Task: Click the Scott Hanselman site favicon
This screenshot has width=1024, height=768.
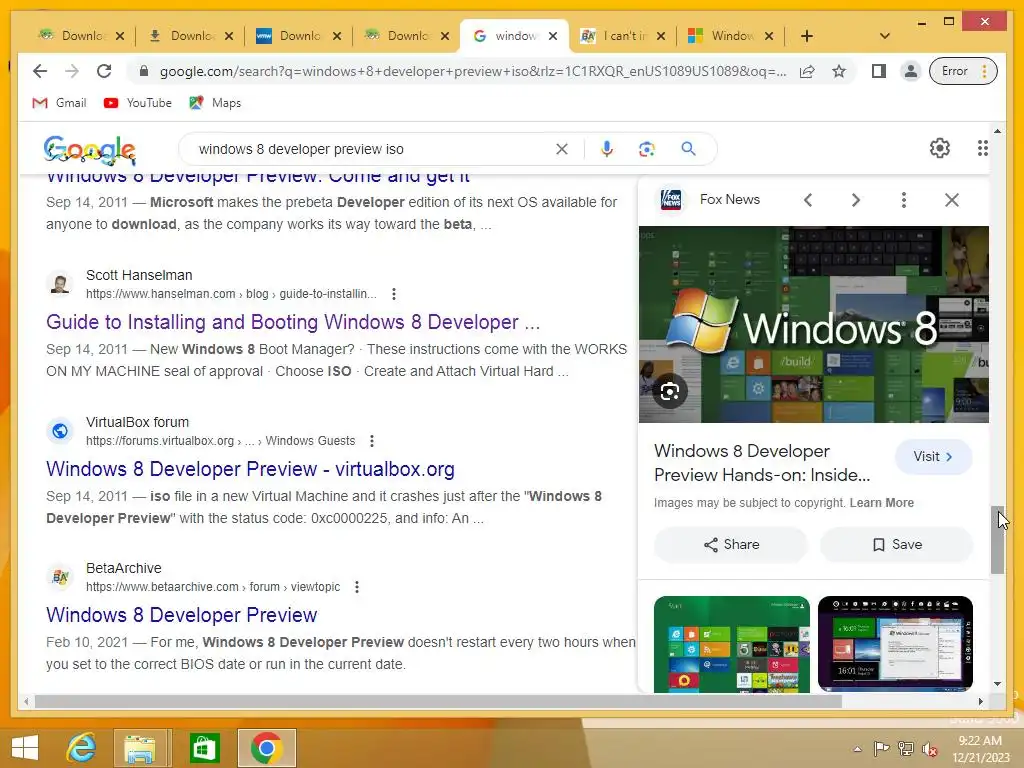Action: 60,284
